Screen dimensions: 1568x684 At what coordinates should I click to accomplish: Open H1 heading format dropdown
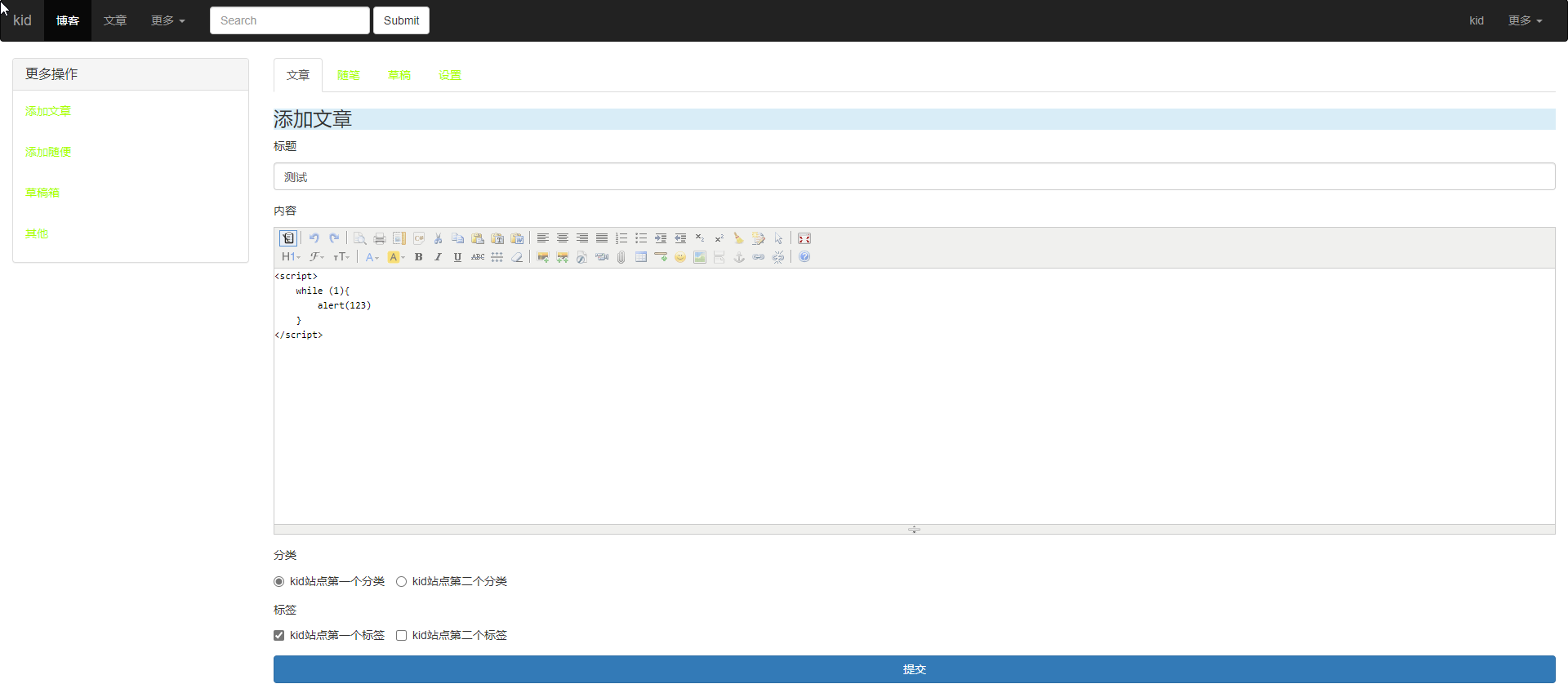click(x=291, y=257)
